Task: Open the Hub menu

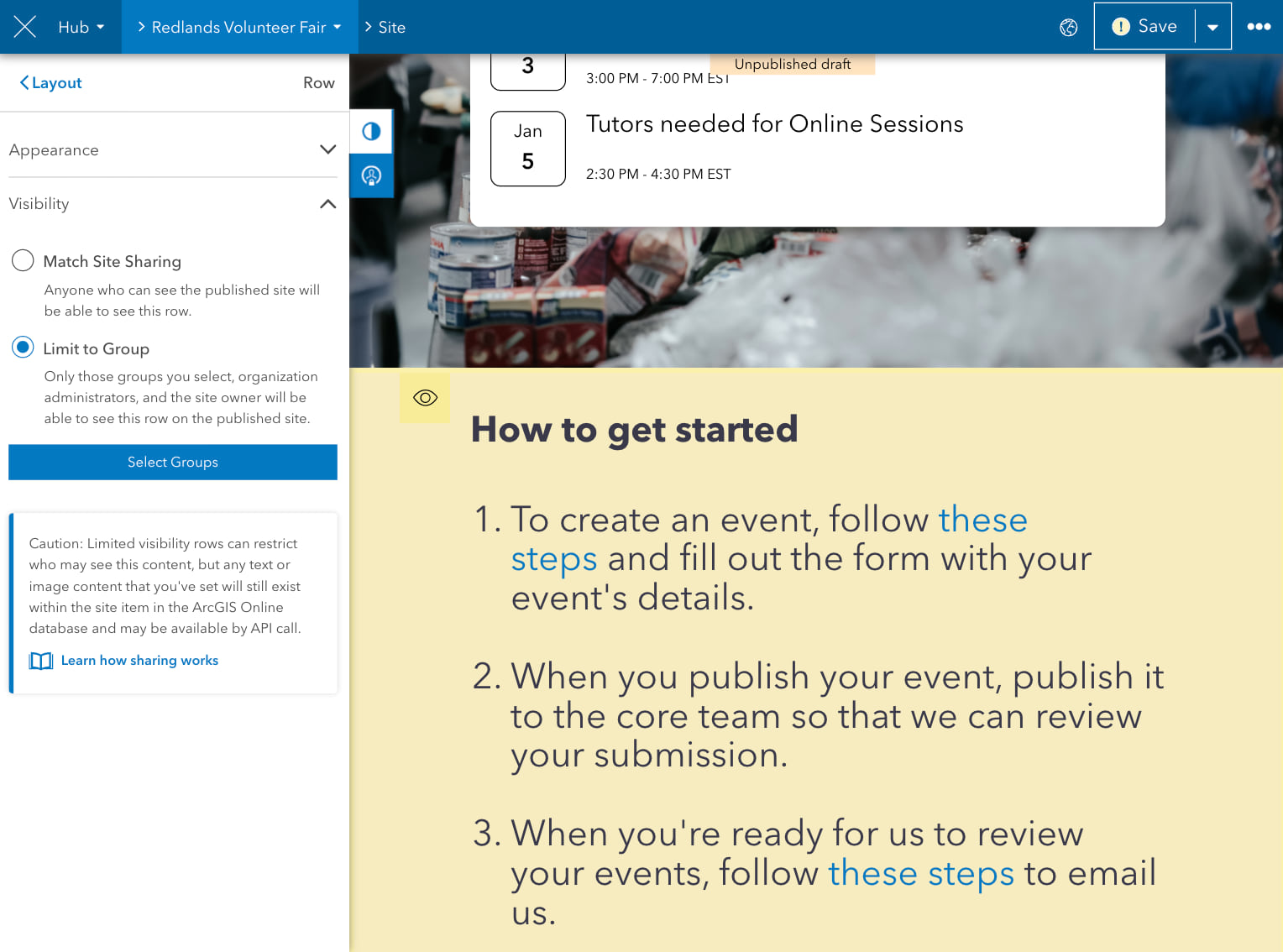Action: [81, 27]
